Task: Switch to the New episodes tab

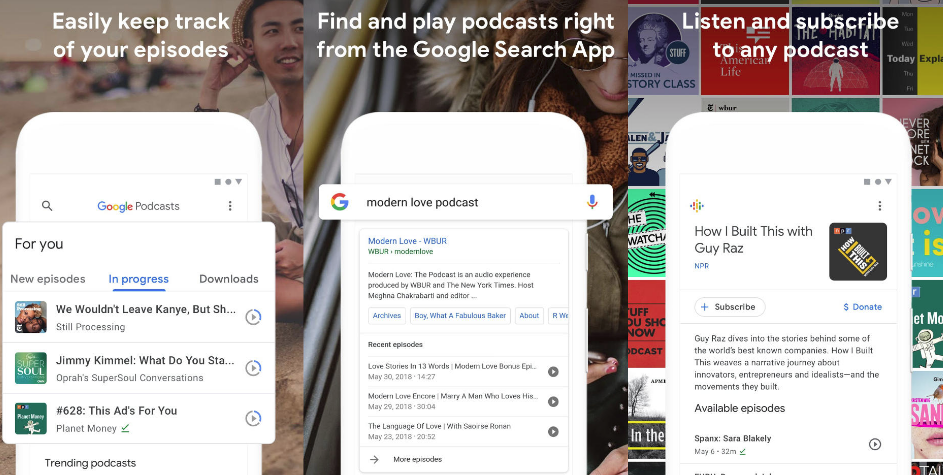Action: pos(48,279)
